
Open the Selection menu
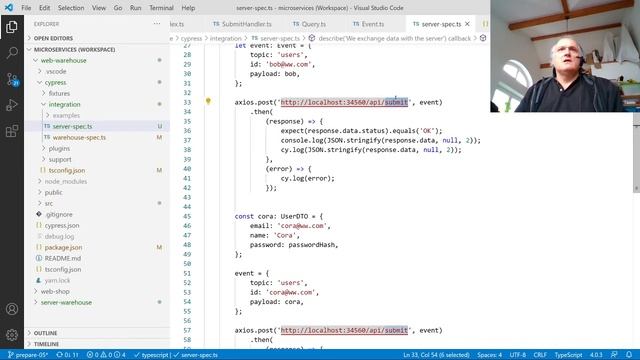71,8
